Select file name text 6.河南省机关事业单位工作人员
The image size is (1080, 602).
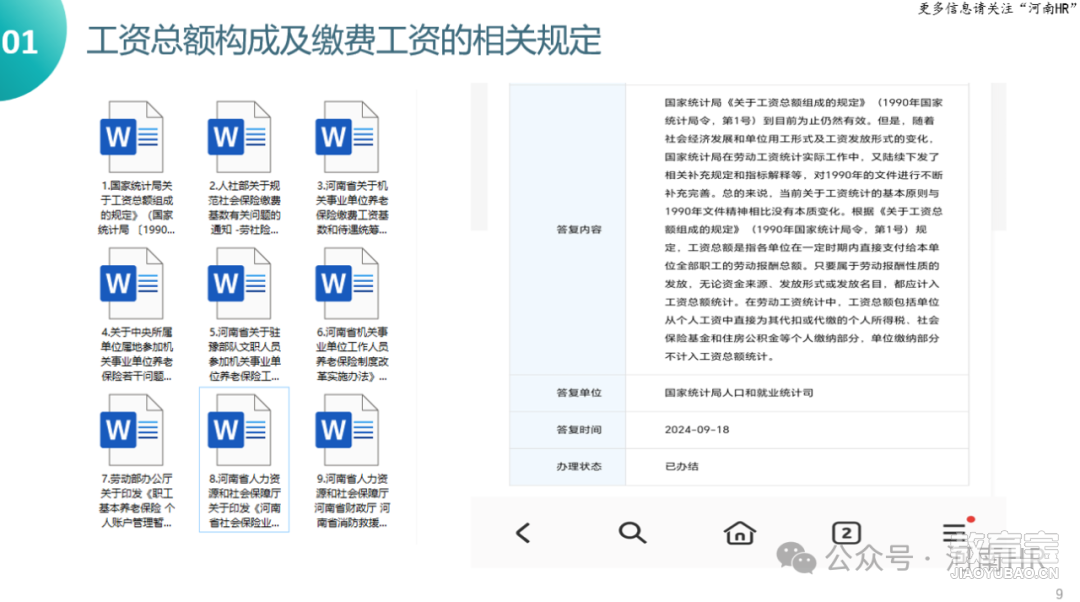[352, 354]
